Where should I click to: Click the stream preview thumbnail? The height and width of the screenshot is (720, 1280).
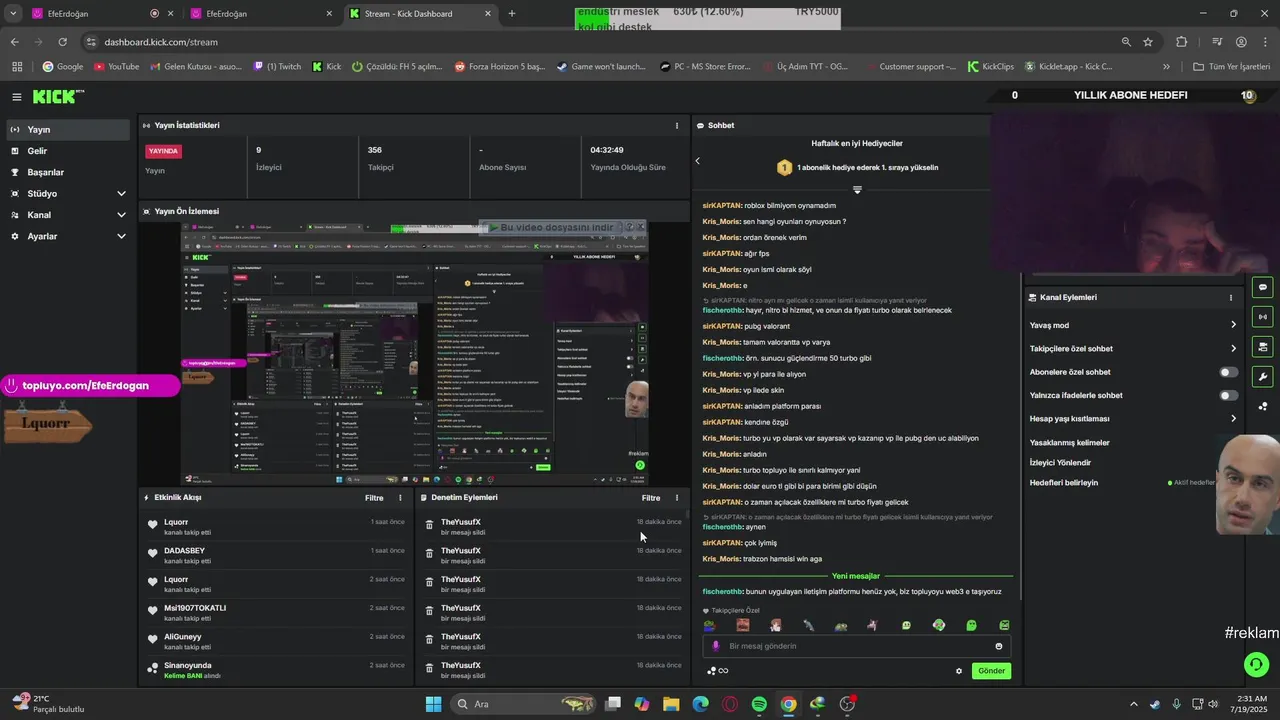pos(413,352)
